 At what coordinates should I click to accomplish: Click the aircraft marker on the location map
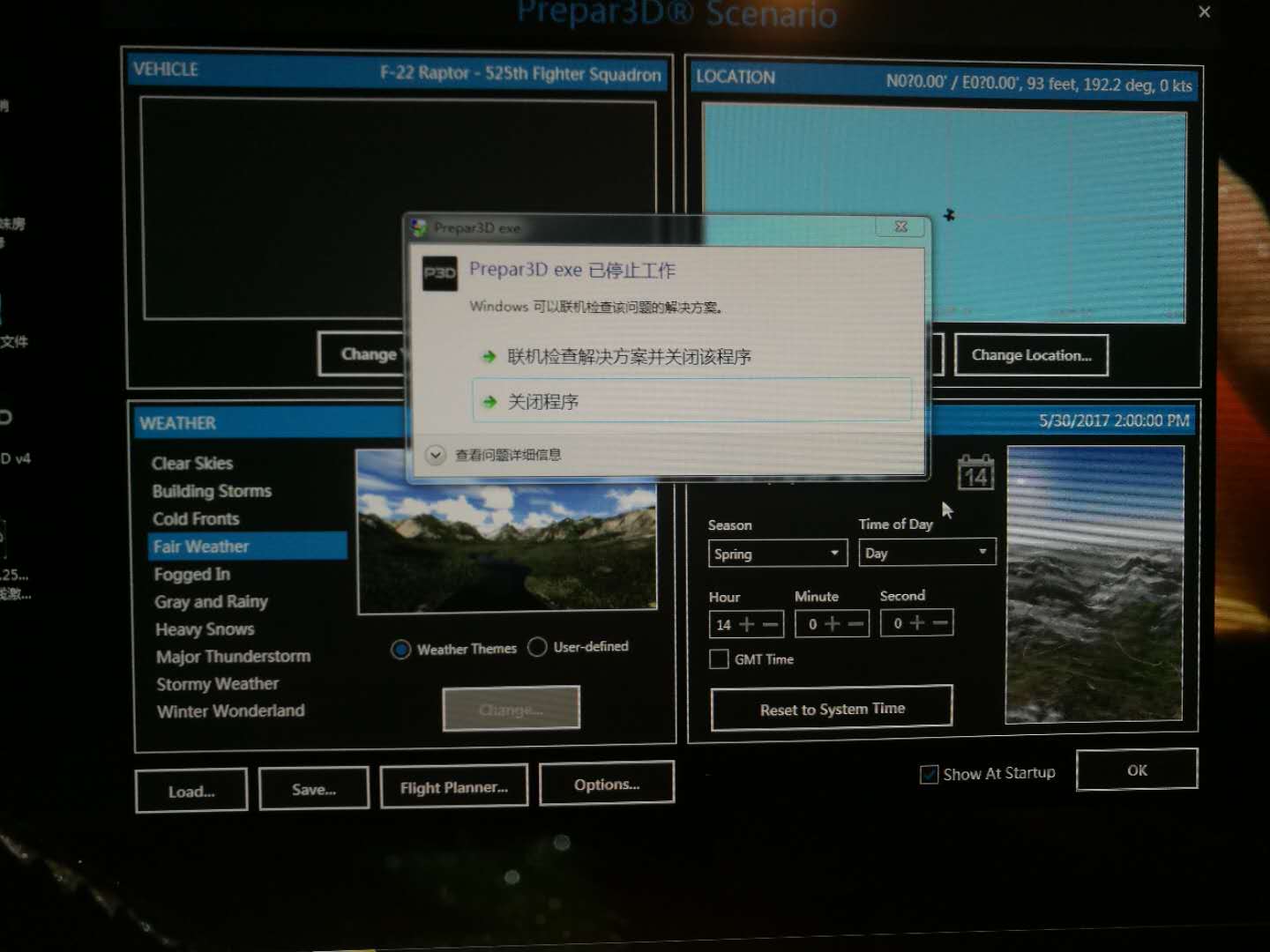(x=949, y=214)
